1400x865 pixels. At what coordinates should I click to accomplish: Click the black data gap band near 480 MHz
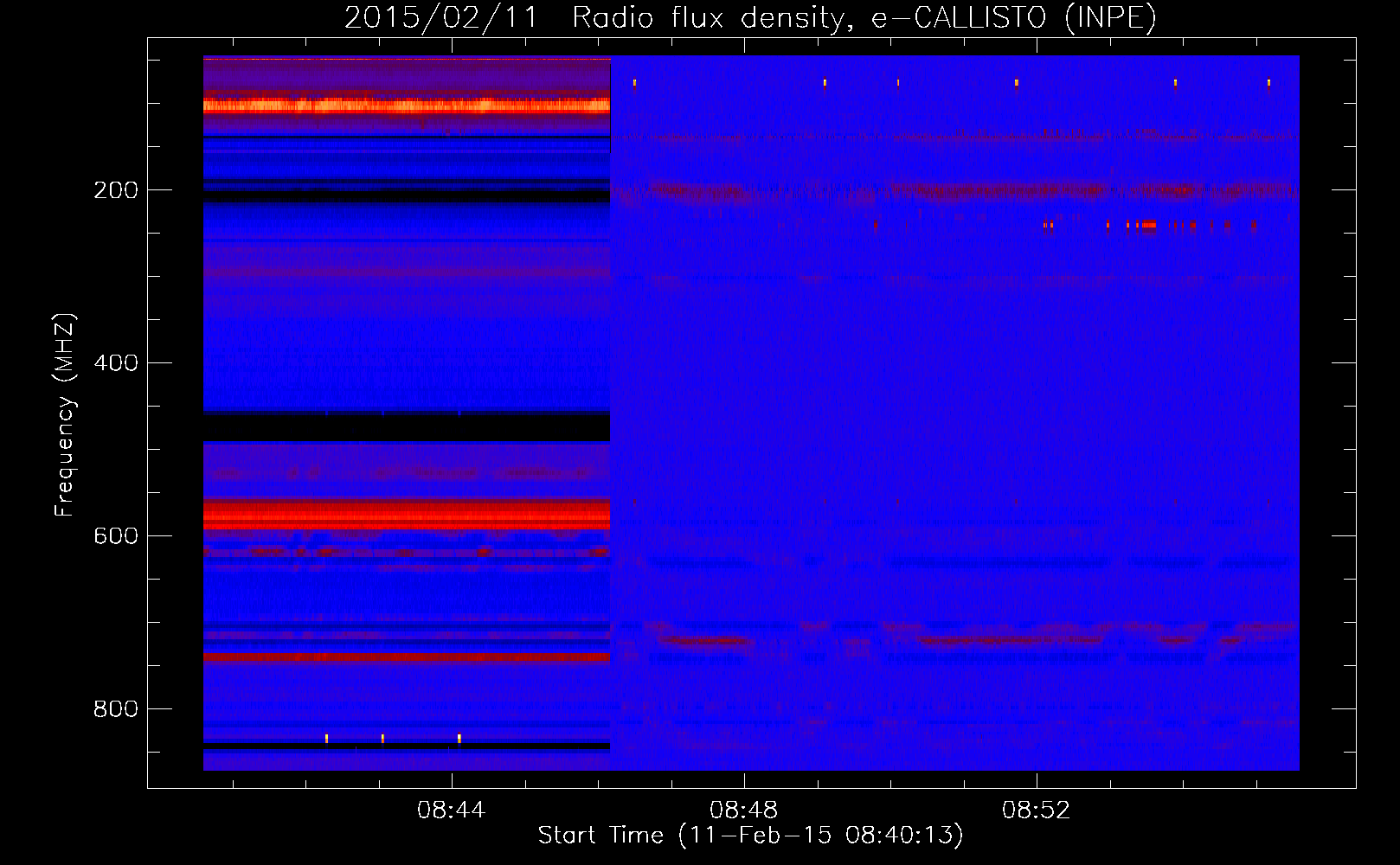pyautogui.click(x=407, y=427)
